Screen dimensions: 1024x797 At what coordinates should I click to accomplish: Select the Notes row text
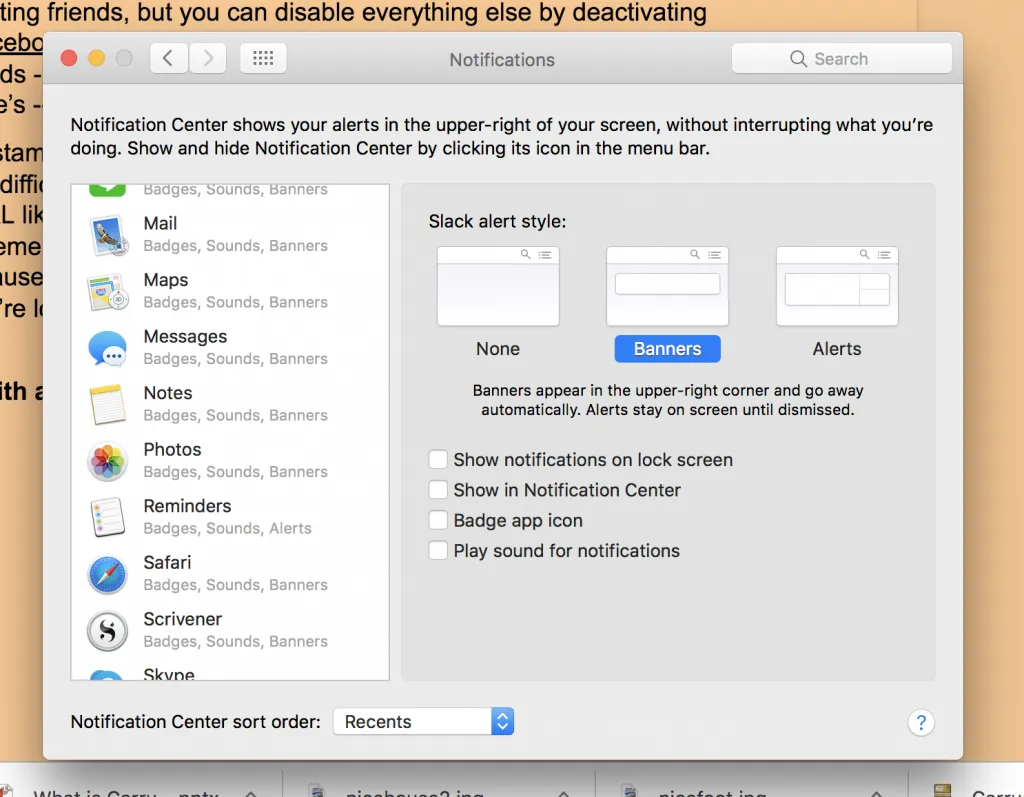(168, 393)
